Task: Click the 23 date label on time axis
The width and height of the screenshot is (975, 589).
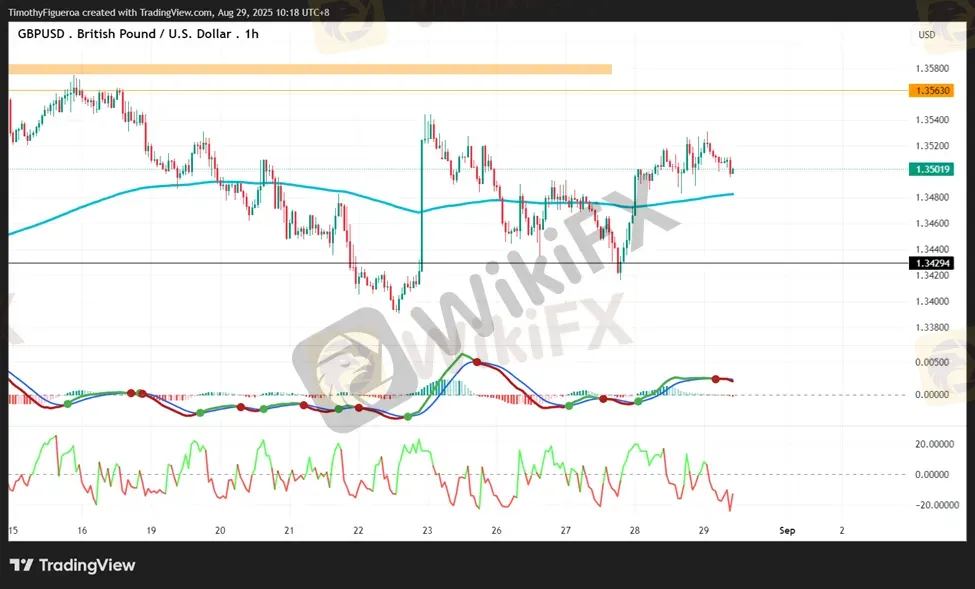Action: [x=427, y=531]
